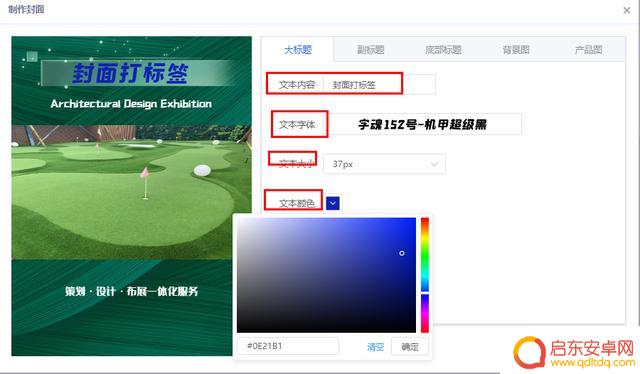Click the golf green product image in preview
Image resolution: width=640 pixels, height=374 pixels.
pos(131,192)
